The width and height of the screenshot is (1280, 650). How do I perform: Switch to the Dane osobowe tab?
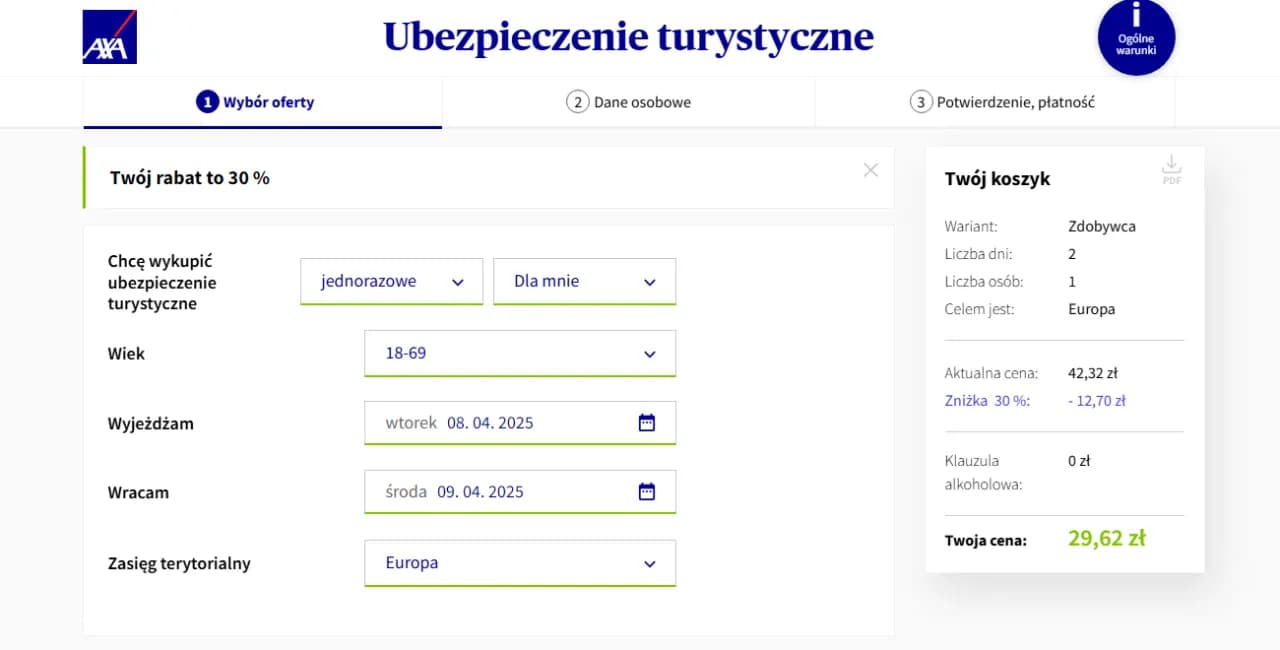628,101
